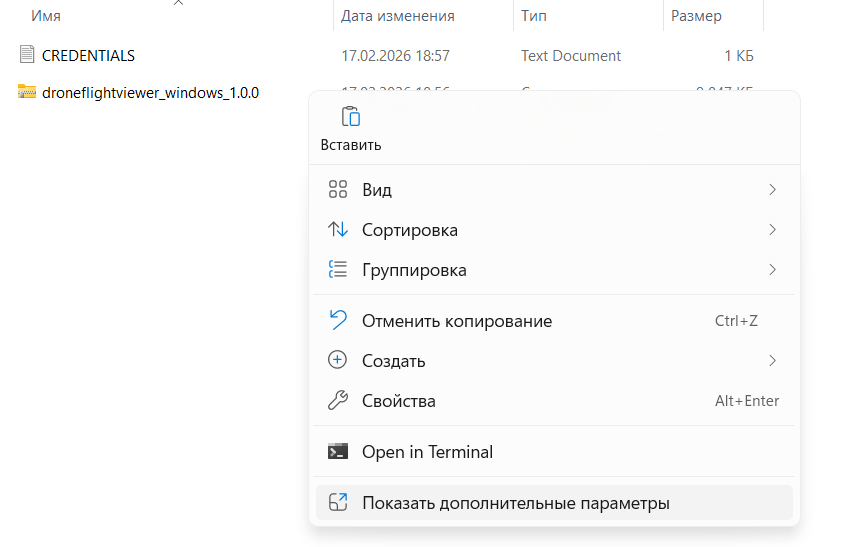Expand the Создать submenu chevron

(772, 361)
